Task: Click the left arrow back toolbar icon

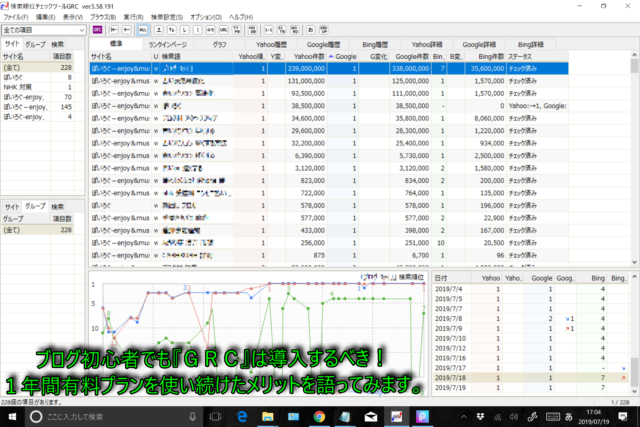Action: pos(127,30)
